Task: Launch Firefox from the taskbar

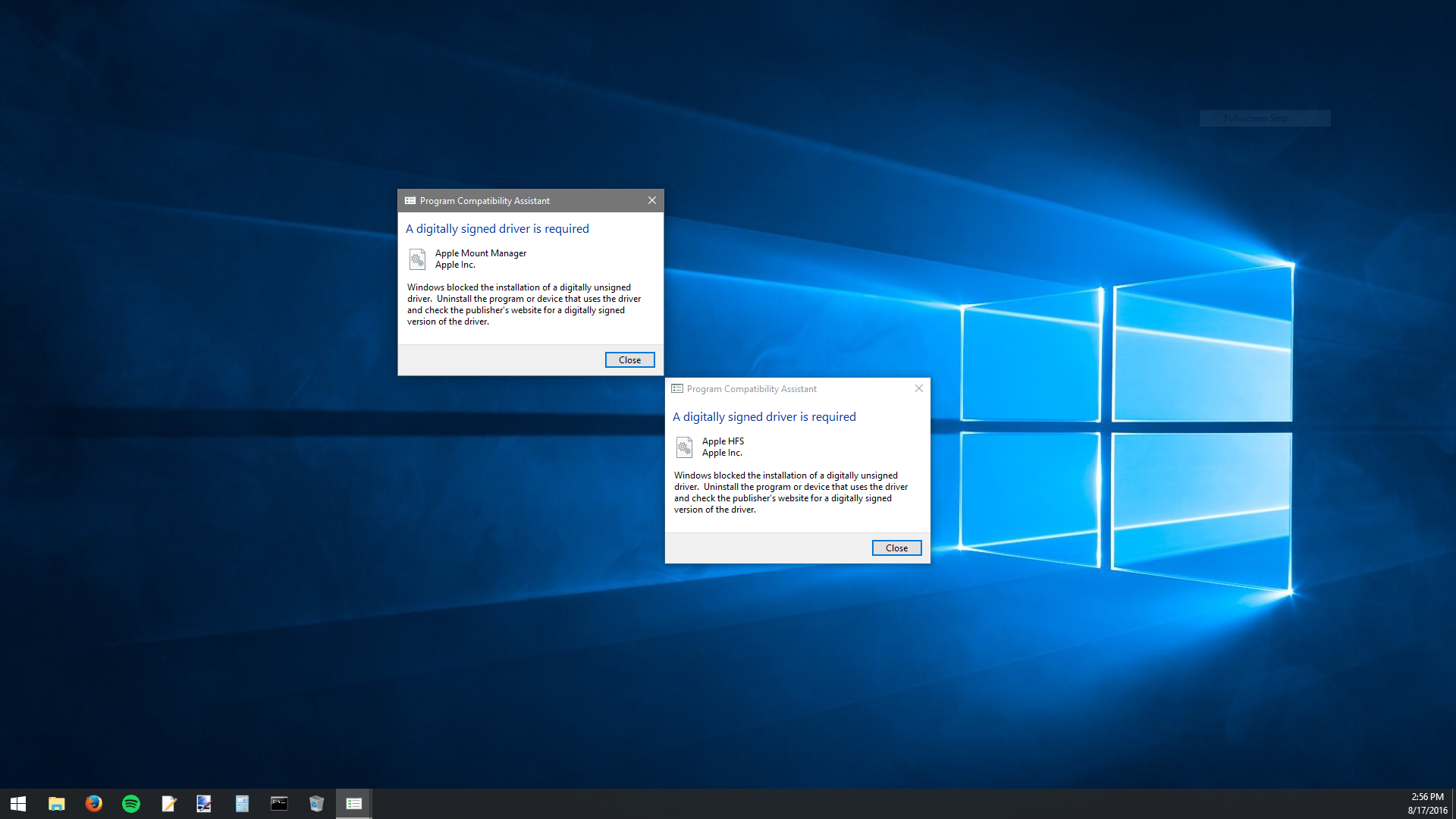Action: pos(93,803)
